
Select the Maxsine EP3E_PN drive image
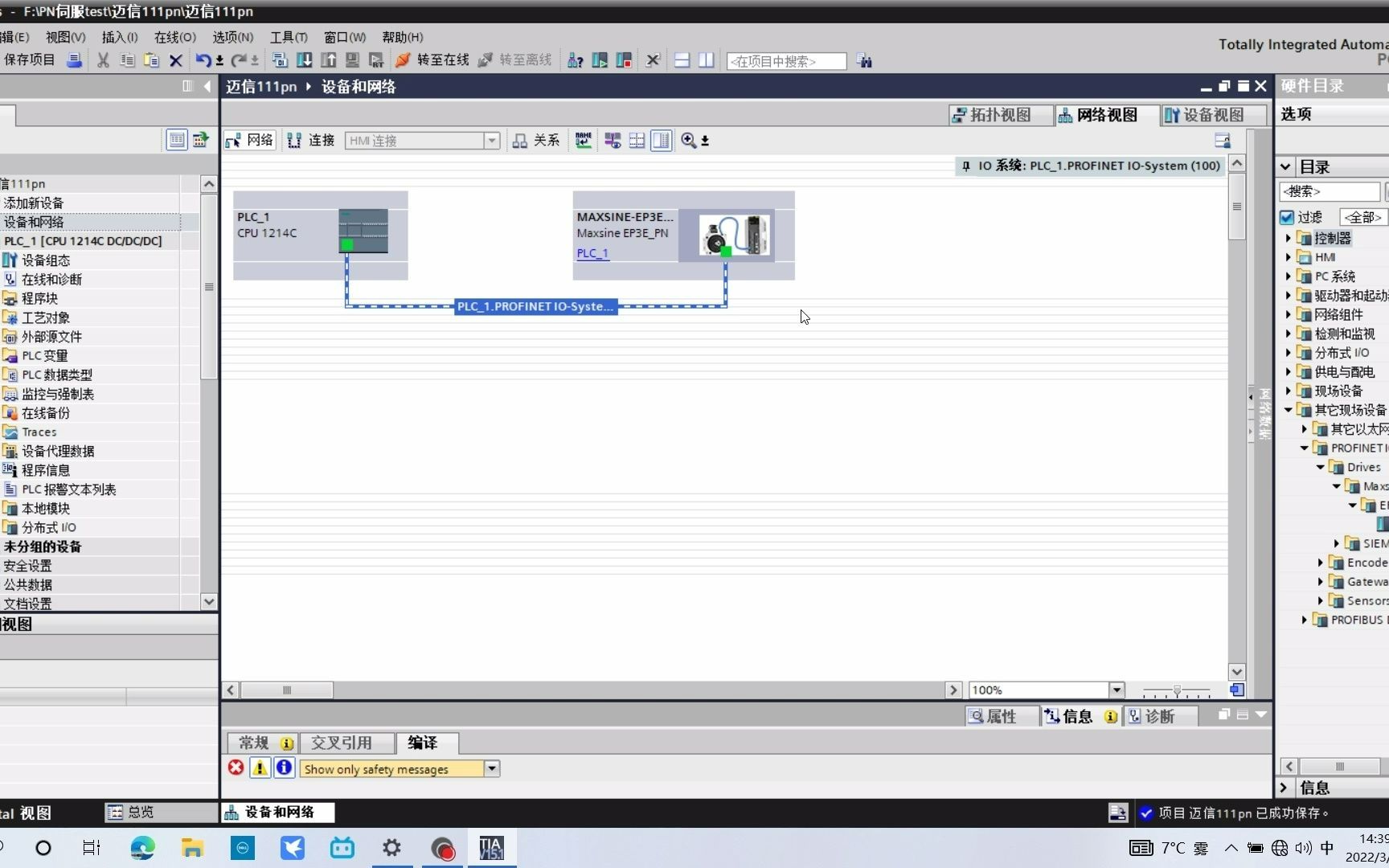click(x=734, y=235)
